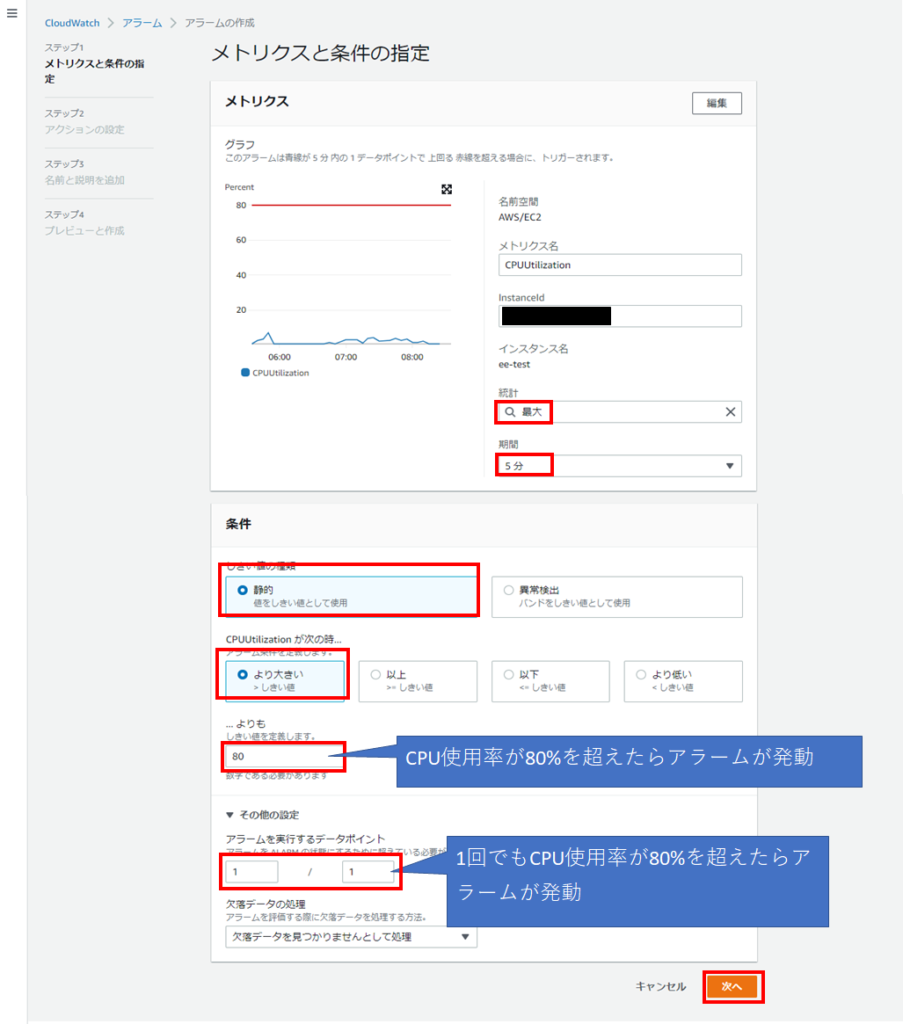Screen dimensions: 903x1024
Task: Click the アラームの作成 breadcrumb text
Action: click(219, 23)
